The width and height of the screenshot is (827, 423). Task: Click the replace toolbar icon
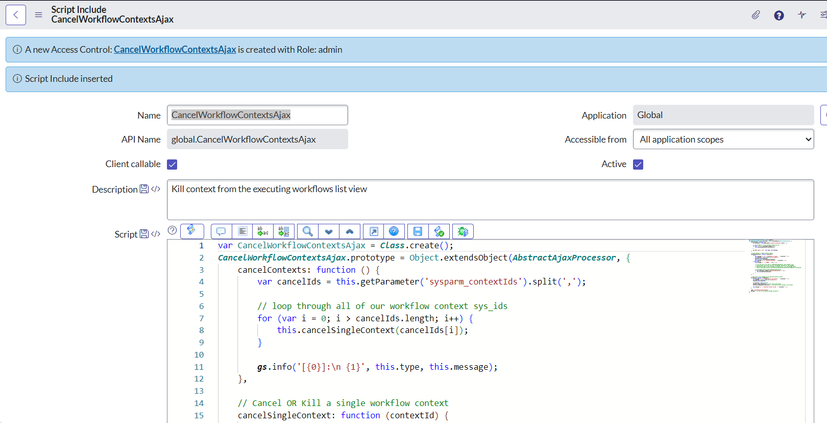point(263,231)
